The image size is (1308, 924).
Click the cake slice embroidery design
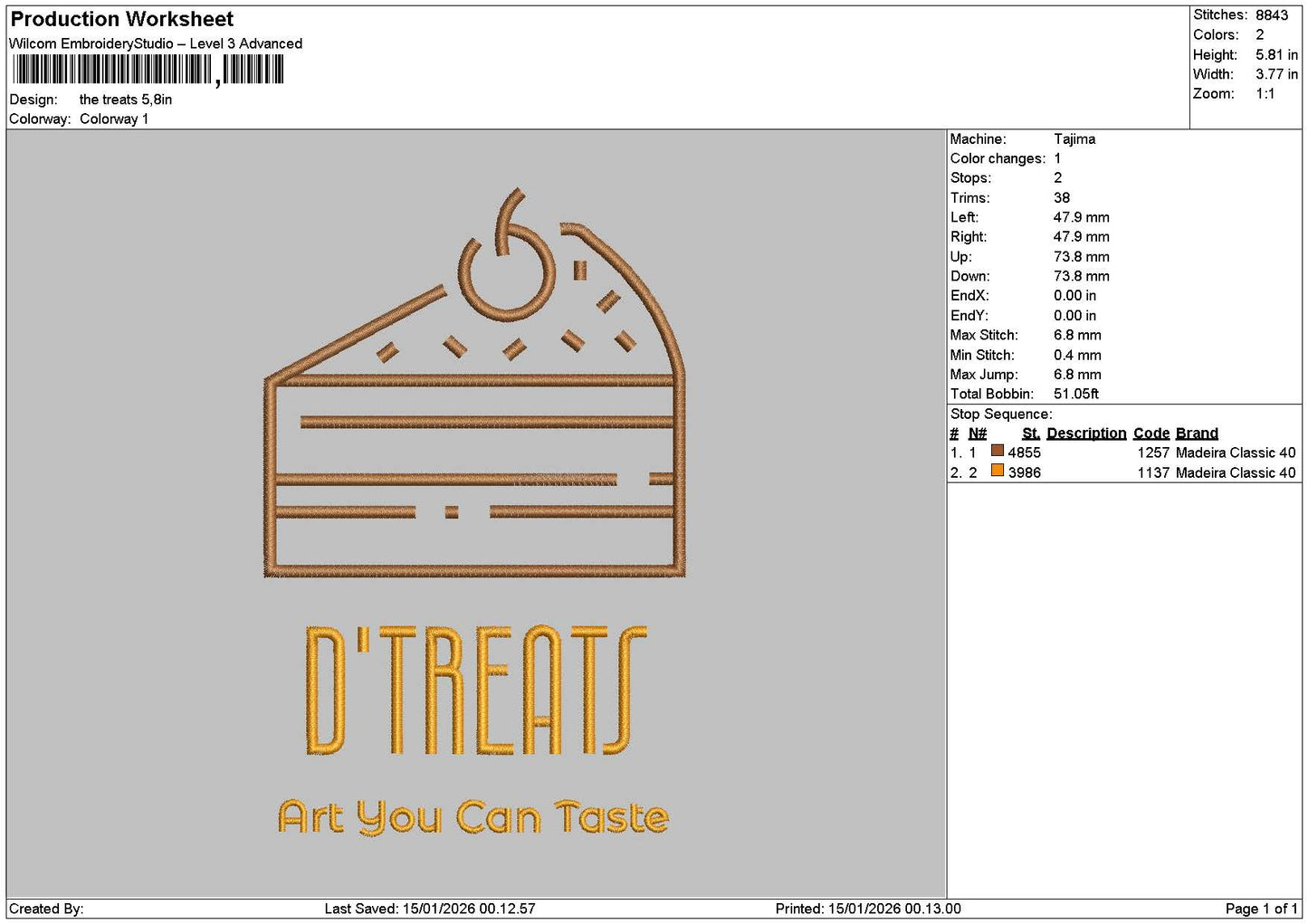click(x=474, y=383)
